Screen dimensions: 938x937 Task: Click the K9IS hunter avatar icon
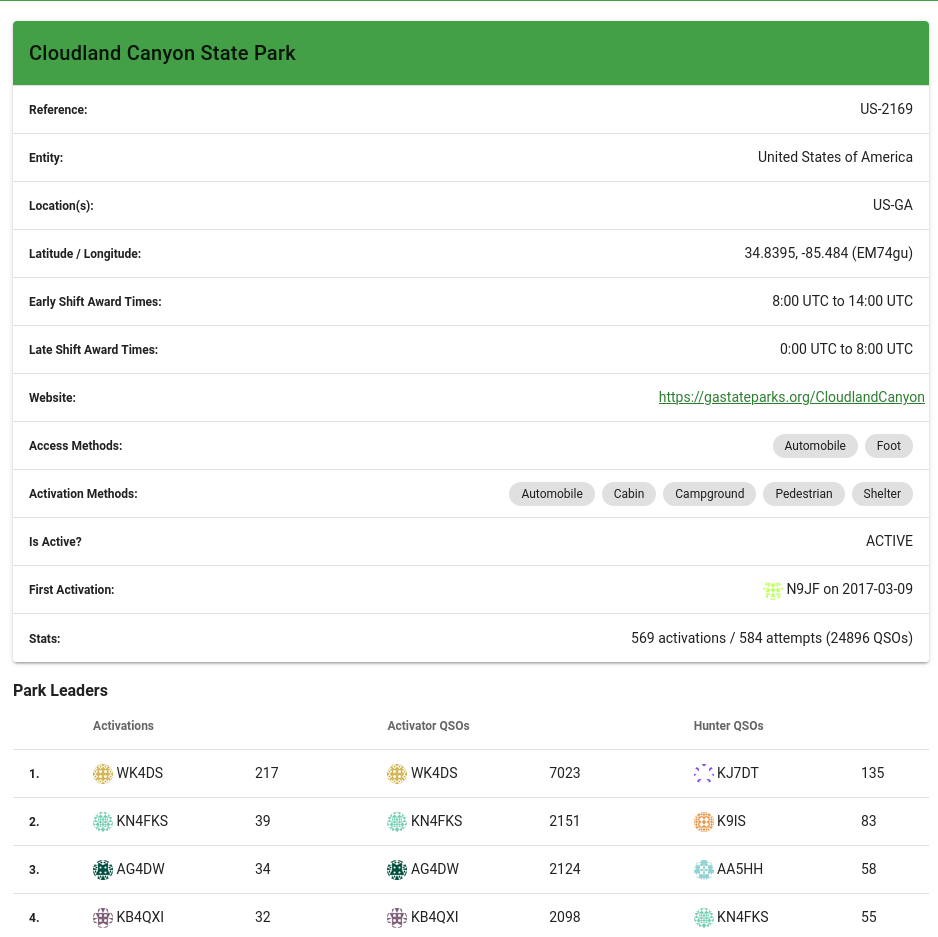[704, 821]
